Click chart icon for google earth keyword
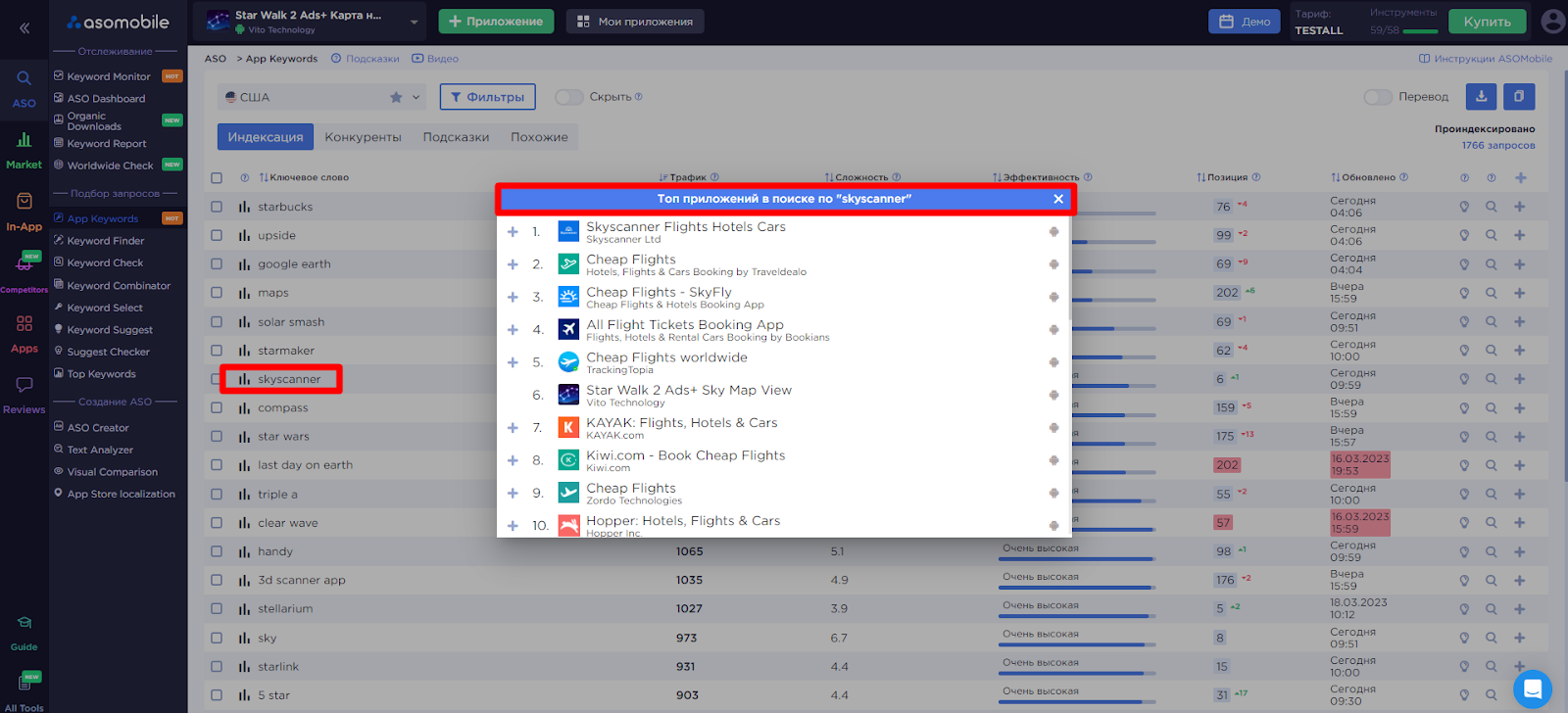Image resolution: width=1568 pixels, height=713 pixels. pyautogui.click(x=244, y=264)
